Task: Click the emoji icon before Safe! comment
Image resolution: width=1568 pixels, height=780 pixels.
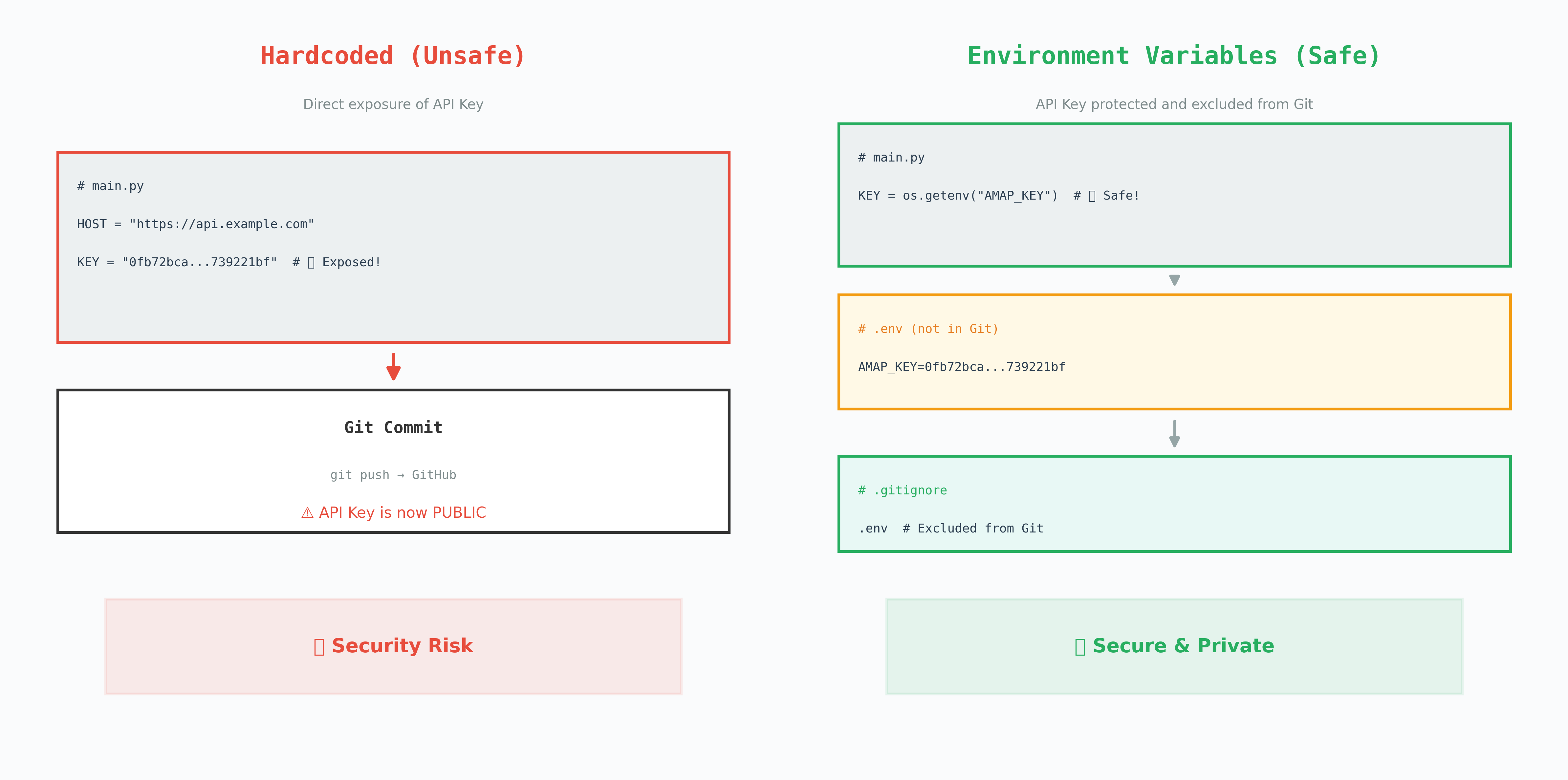Action: click(x=1092, y=196)
